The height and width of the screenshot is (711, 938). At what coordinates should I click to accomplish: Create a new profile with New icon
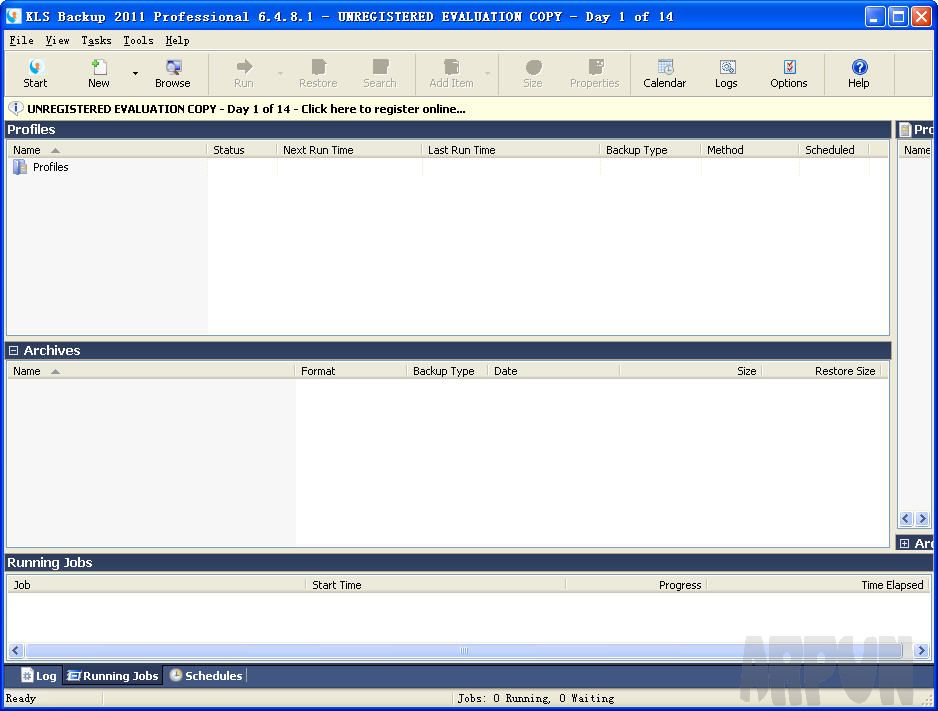pyautogui.click(x=99, y=74)
